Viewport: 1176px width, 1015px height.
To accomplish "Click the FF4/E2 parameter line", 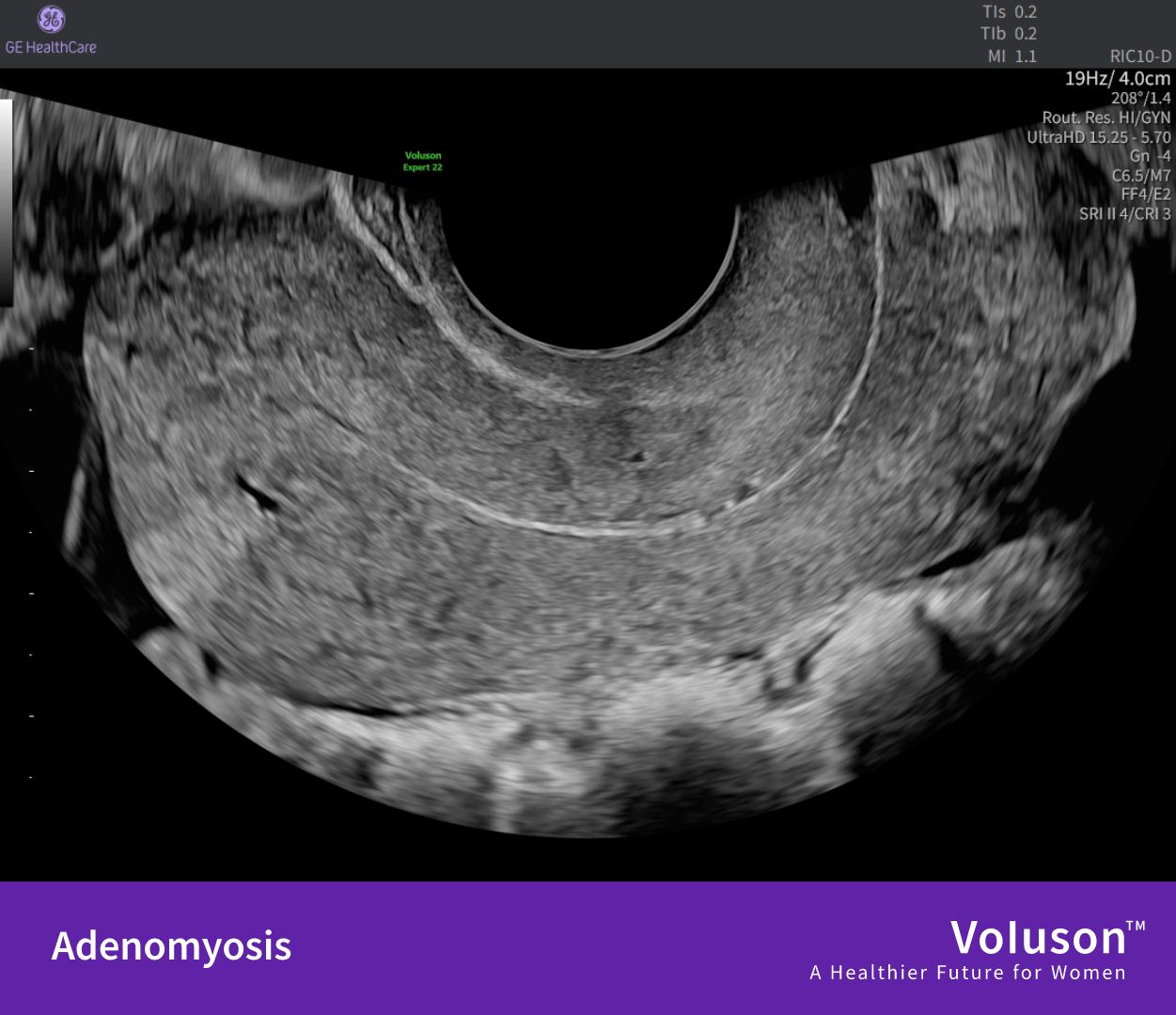I will (x=1145, y=195).
